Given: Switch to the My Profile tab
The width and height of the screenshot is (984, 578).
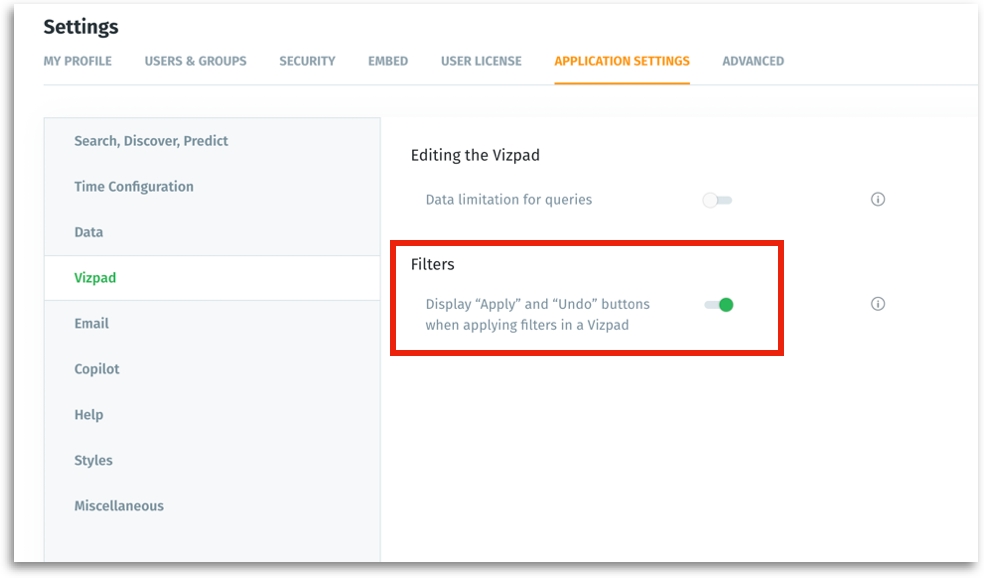Looking at the screenshot, I should [x=78, y=61].
